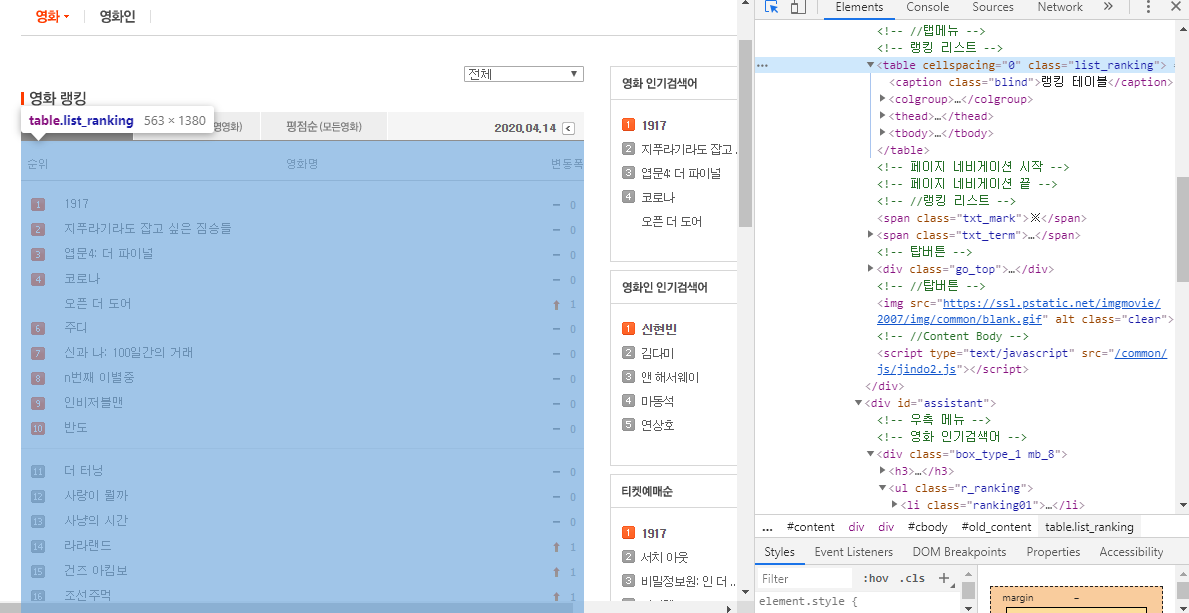Viewport: 1189px width, 613px height.
Task: Open the Elements tab
Action: point(859,7)
